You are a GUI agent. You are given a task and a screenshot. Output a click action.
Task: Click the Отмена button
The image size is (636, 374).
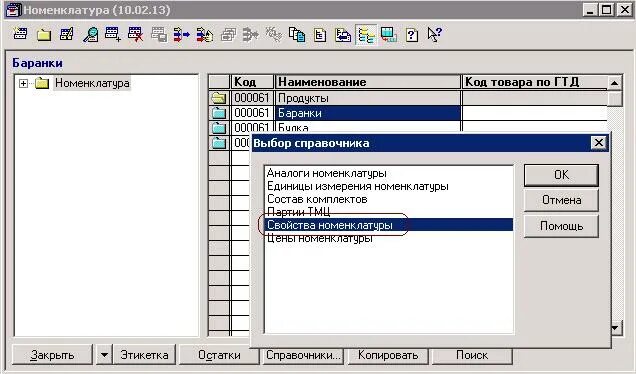pyautogui.click(x=561, y=200)
